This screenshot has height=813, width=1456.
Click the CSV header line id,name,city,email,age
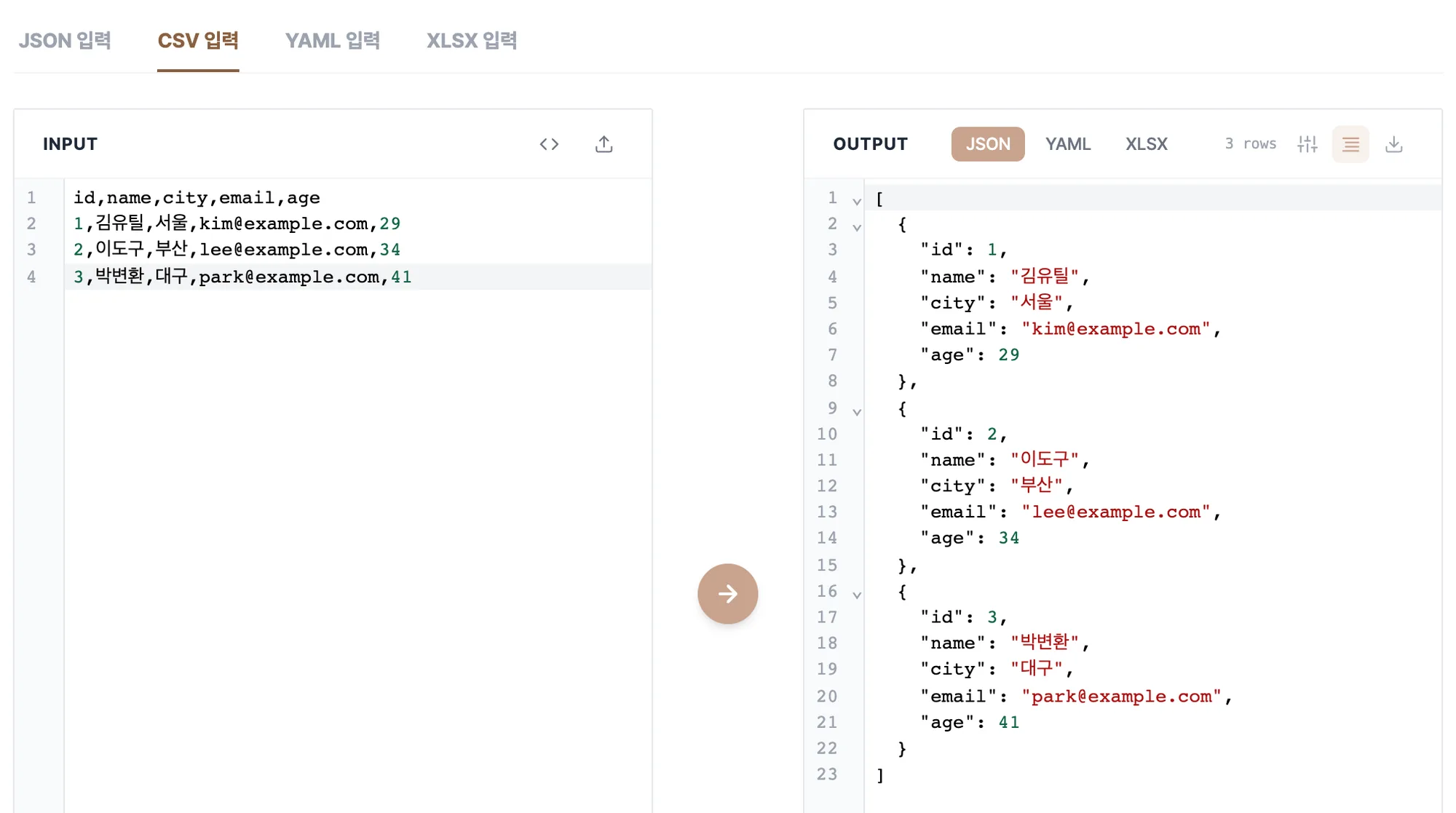pyautogui.click(x=197, y=198)
